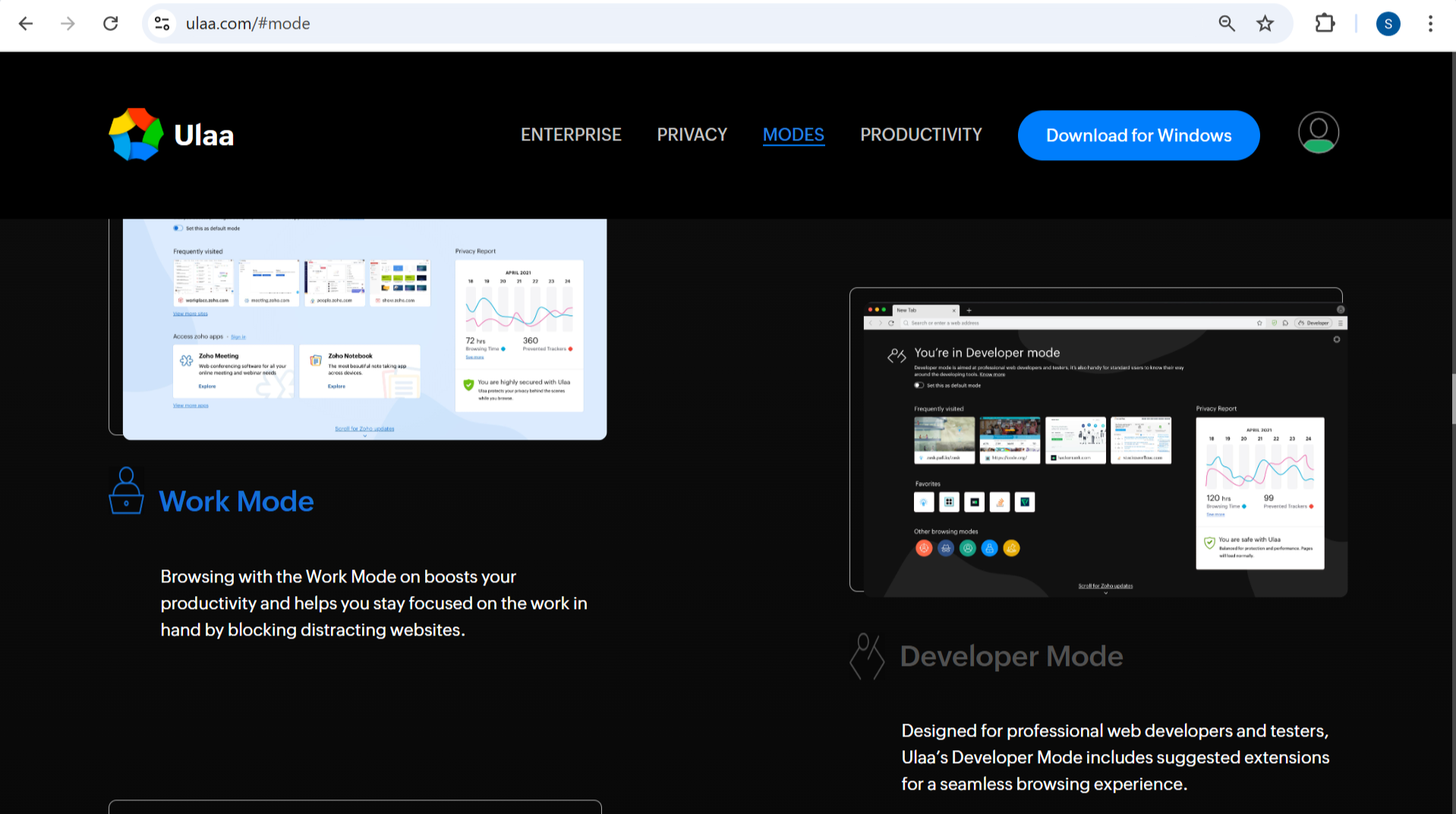Reload the page with refresh icon
The image size is (1456, 814).
(111, 24)
